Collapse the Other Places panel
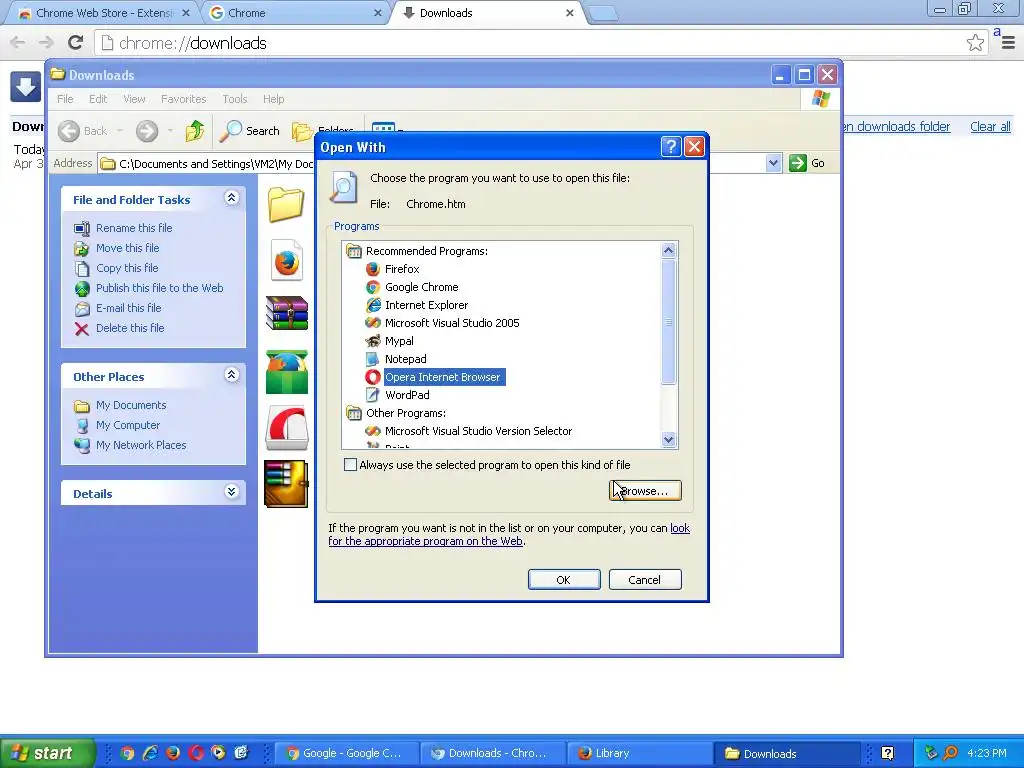 231,375
